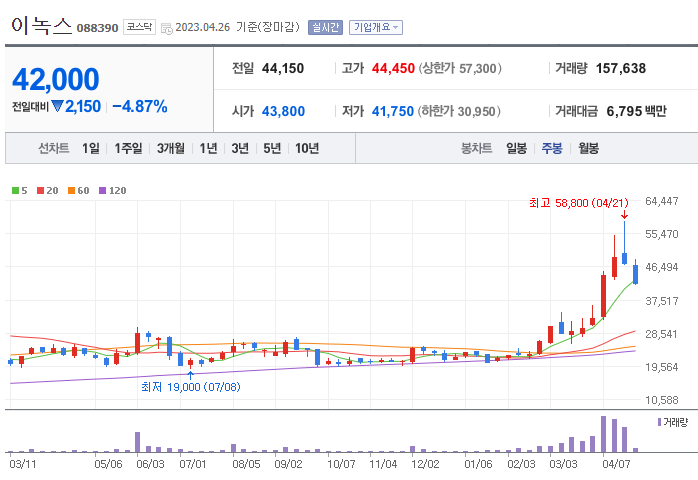The image size is (698, 480).
Task: Click the green 5-day moving average swatch
Action: (15, 191)
